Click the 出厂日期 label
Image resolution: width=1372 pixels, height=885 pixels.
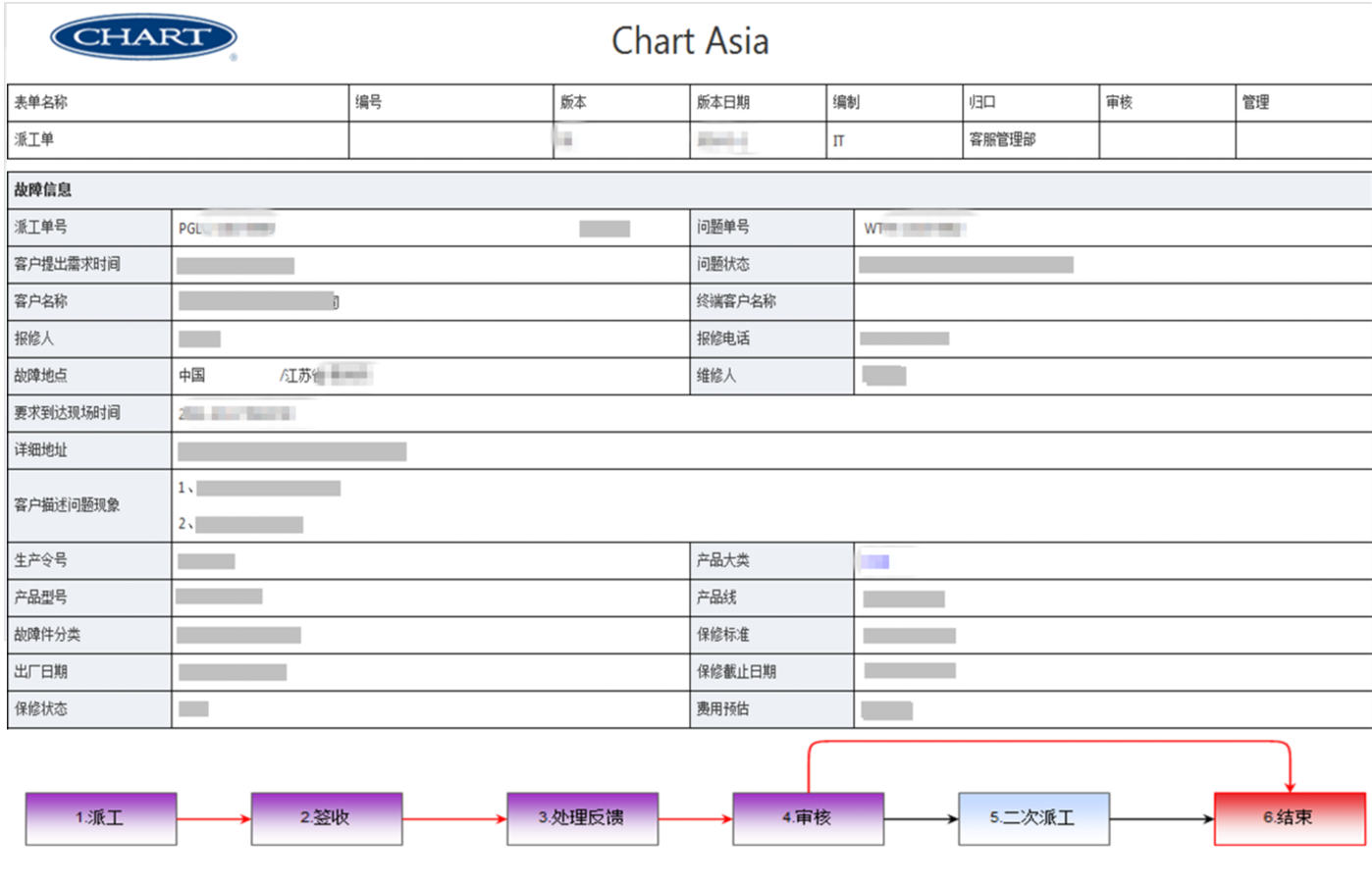pos(40,673)
